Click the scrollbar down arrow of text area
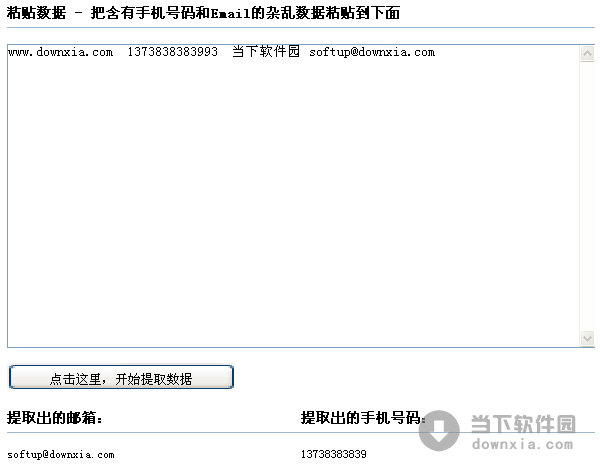This screenshot has width=600, height=469. coord(587,338)
